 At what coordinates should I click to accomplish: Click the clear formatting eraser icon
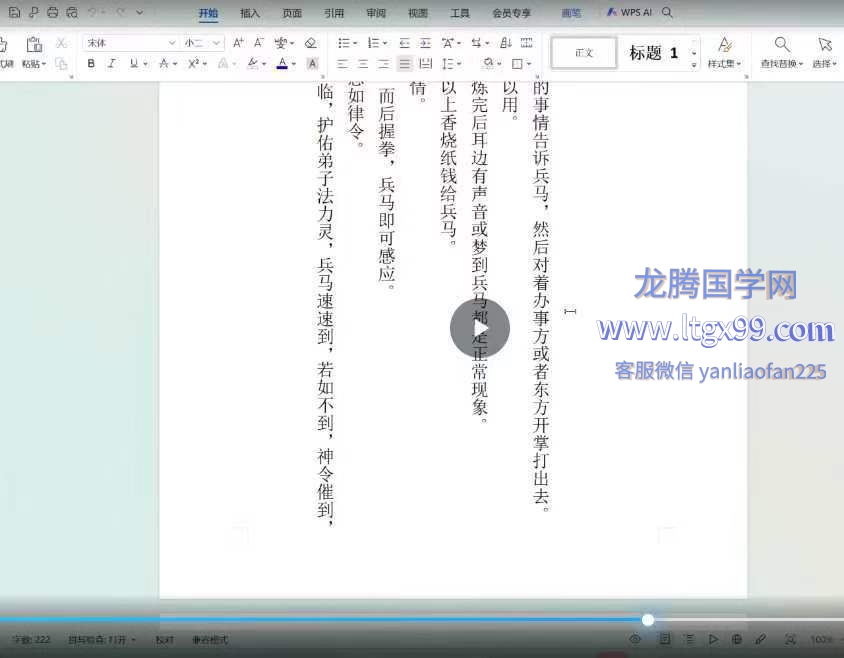[x=310, y=43]
